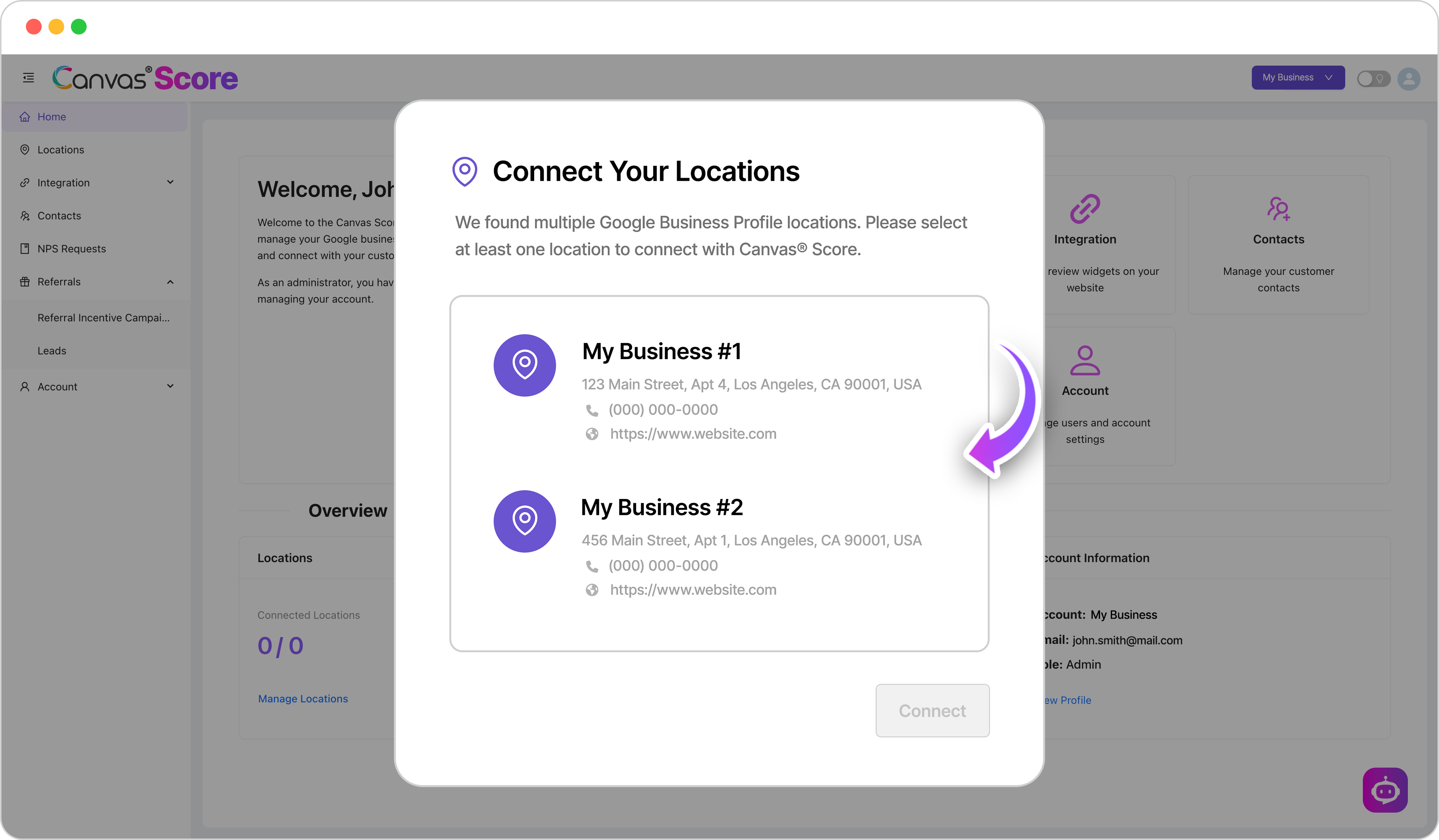
Task: Click the Contacts card title
Action: tap(1278, 240)
